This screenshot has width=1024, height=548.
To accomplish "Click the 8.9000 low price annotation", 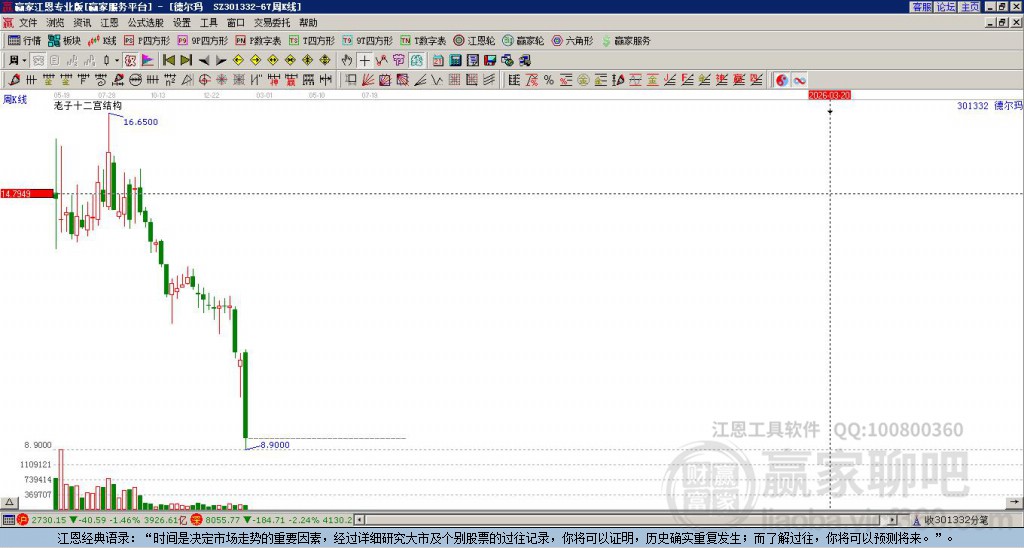I will pyautogui.click(x=274, y=445).
